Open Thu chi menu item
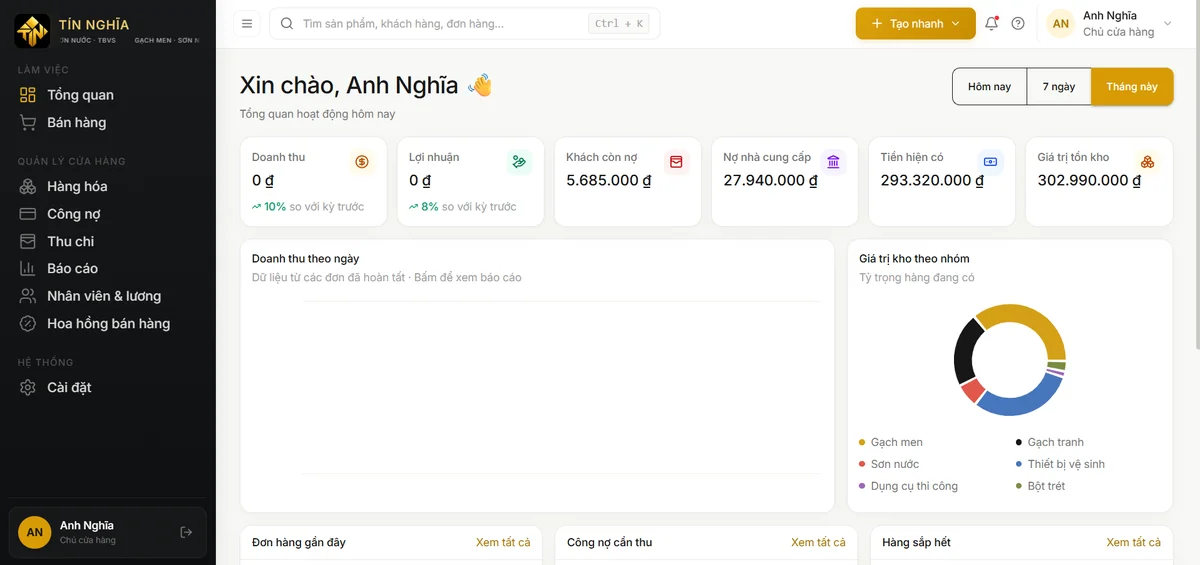Image resolution: width=1200 pixels, height=565 pixels. [x=107, y=241]
